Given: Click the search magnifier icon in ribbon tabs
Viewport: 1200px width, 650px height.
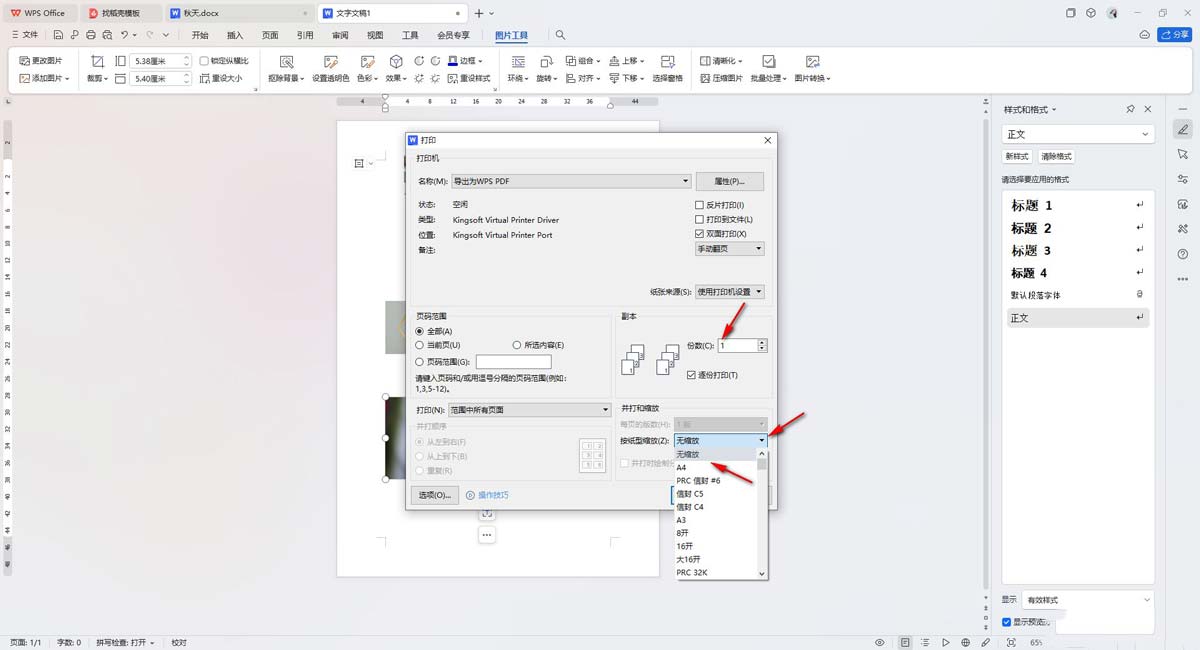Looking at the screenshot, I should 560,35.
